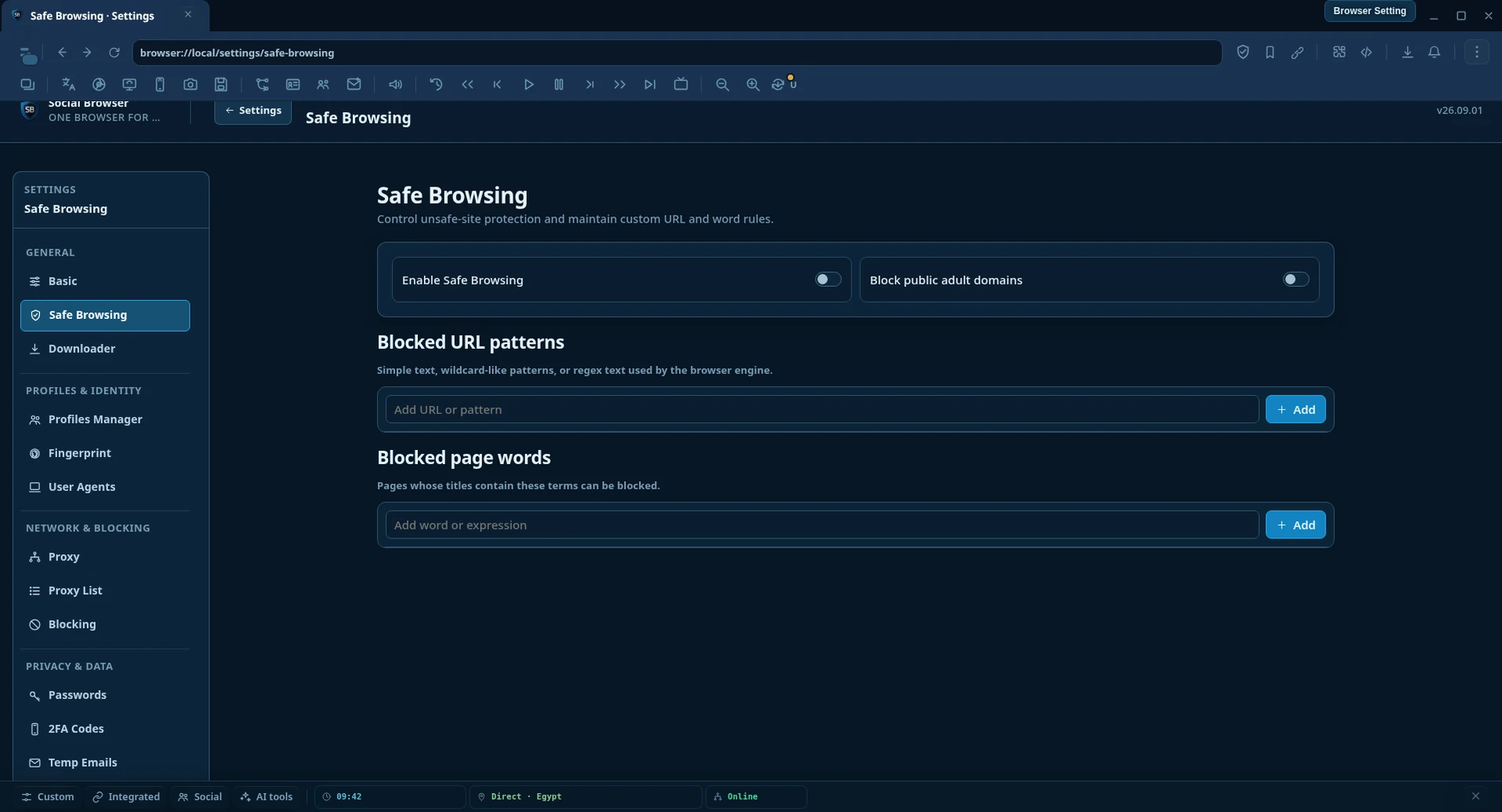The image size is (1502, 812).
Task: Open Passwords in the sidebar
Action: [x=105, y=695]
